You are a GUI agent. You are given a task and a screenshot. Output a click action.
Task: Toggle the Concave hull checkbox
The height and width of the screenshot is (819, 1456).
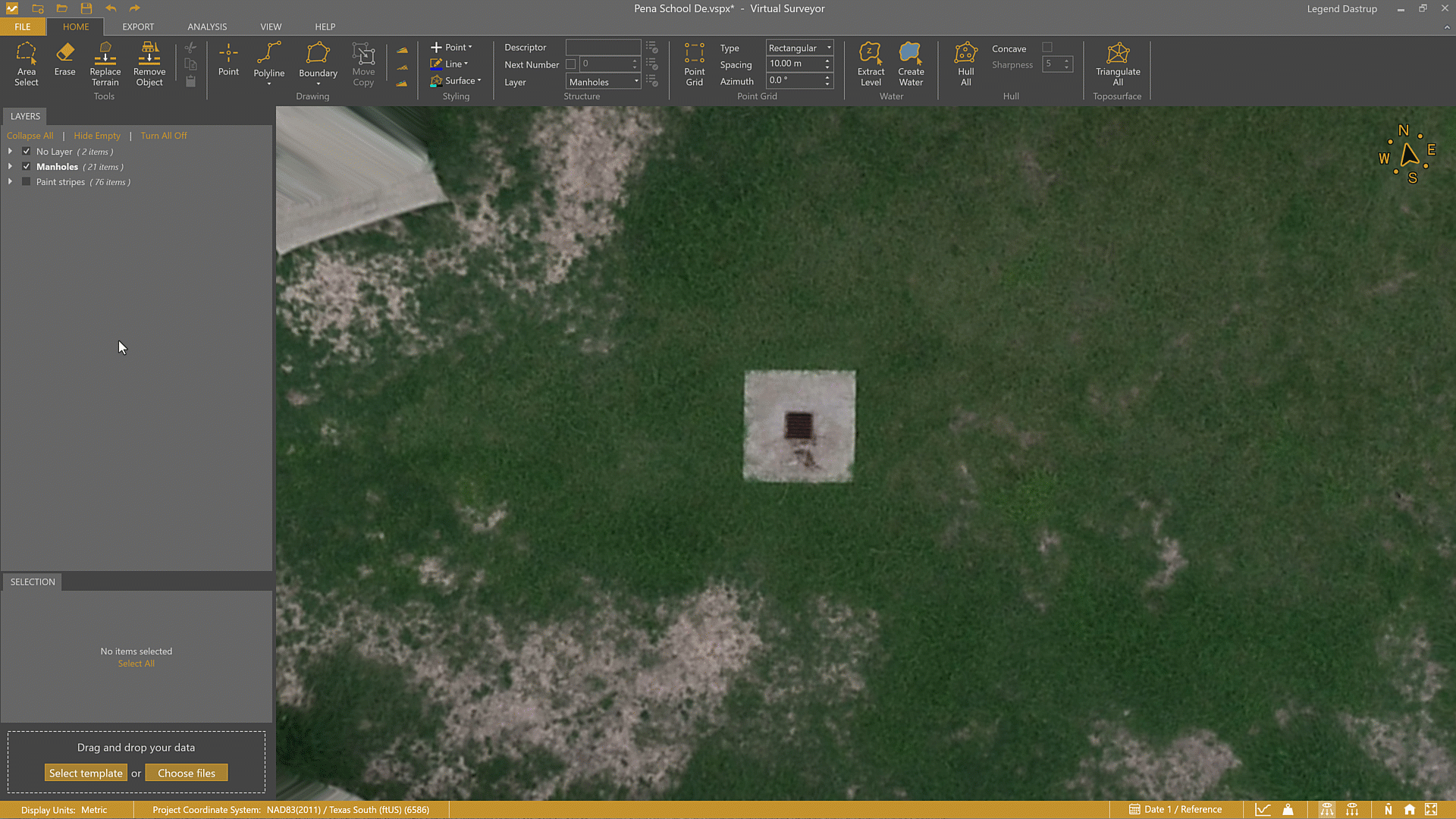click(1047, 47)
